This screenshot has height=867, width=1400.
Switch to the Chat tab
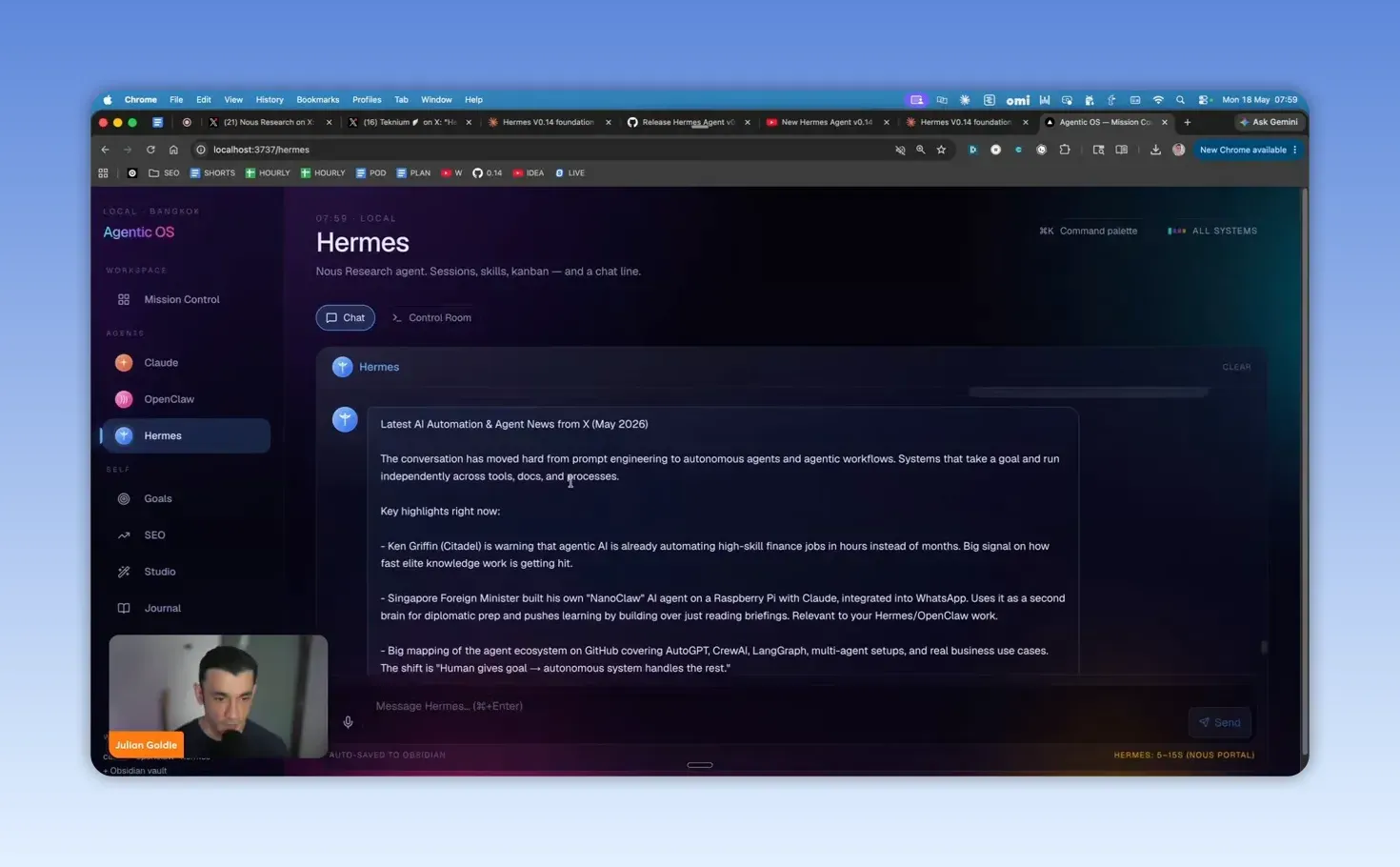click(x=345, y=317)
